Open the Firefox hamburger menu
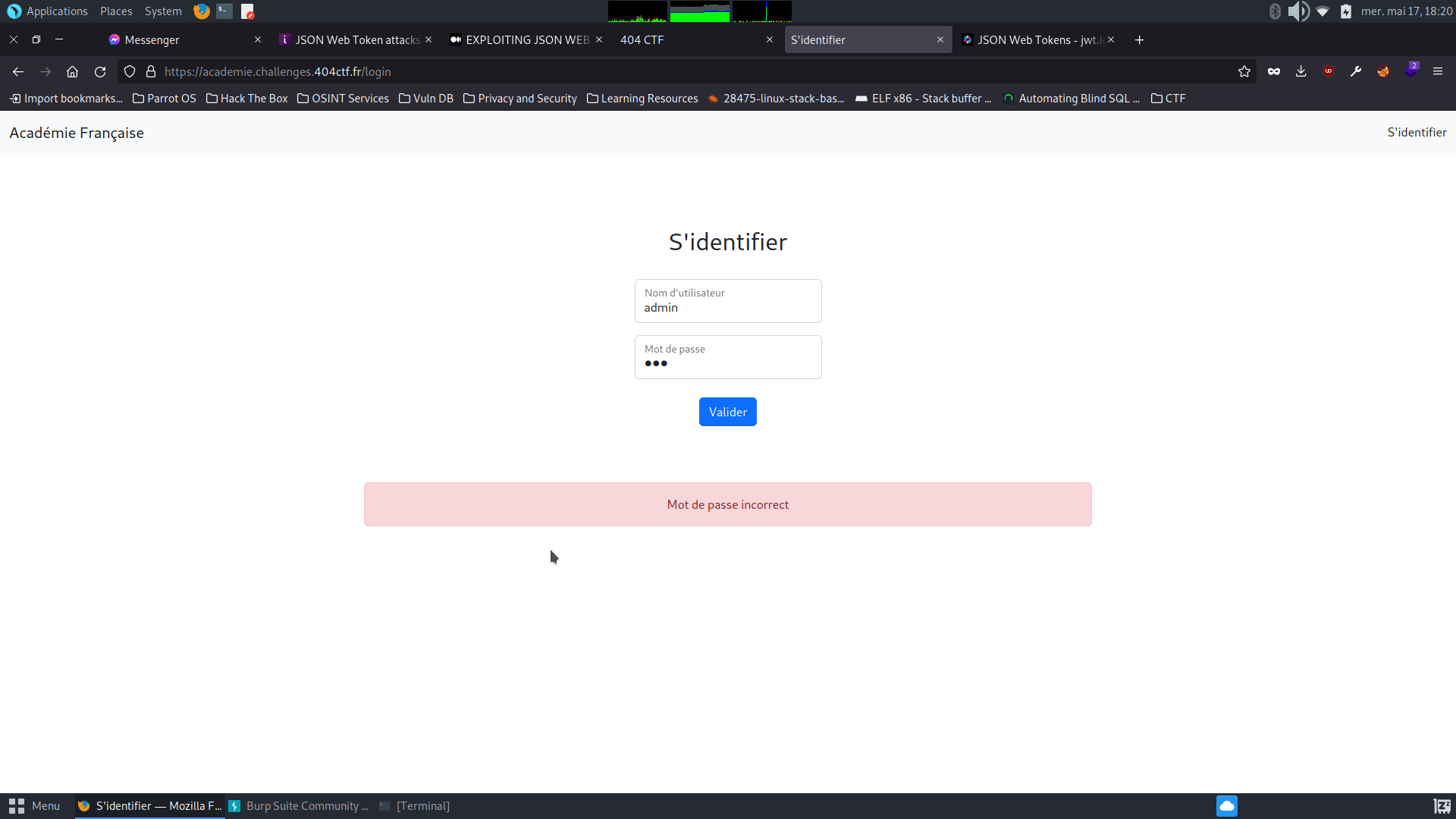Screen dimensions: 1456x819 click(1438, 71)
